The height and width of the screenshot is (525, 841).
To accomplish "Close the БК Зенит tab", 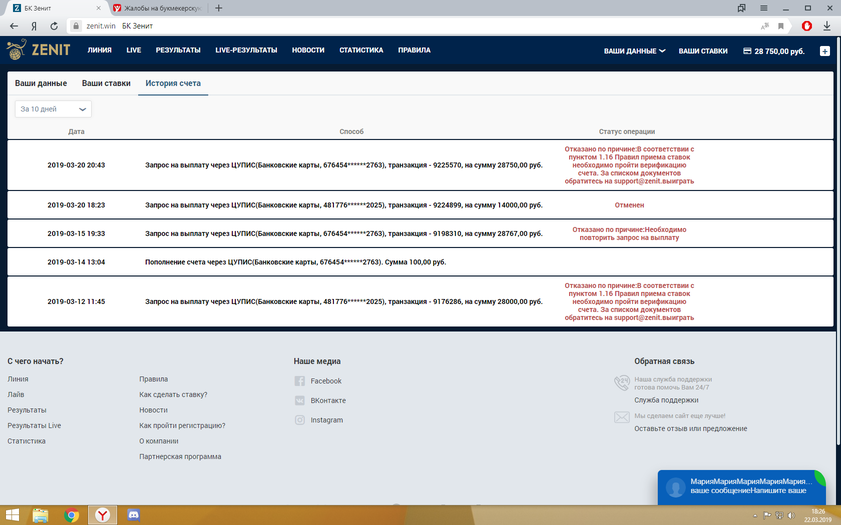I will (x=98, y=8).
